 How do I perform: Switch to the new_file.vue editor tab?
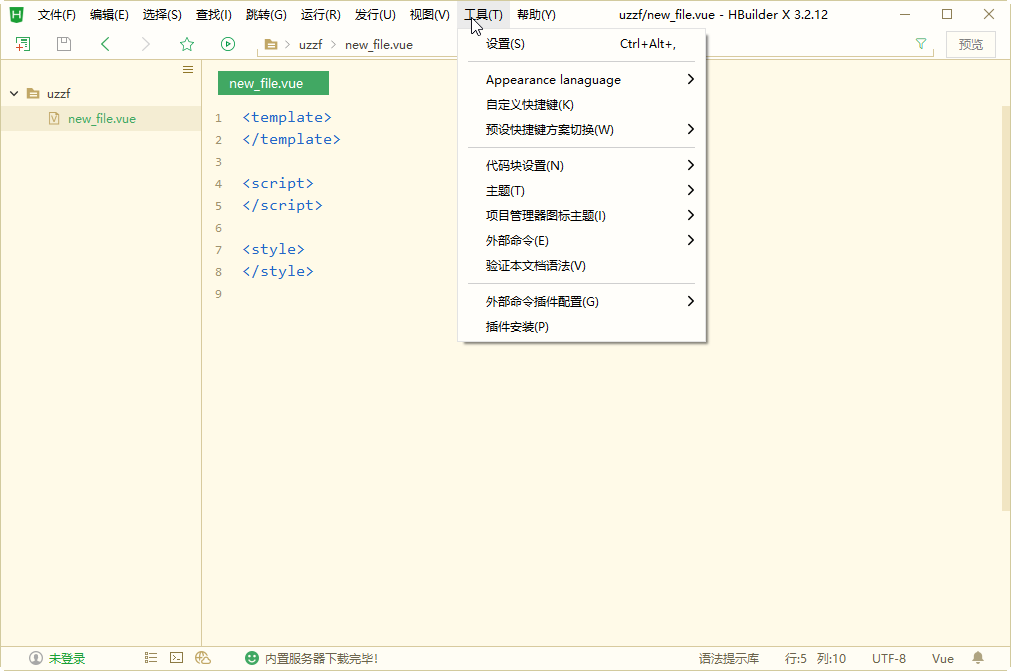[x=273, y=83]
